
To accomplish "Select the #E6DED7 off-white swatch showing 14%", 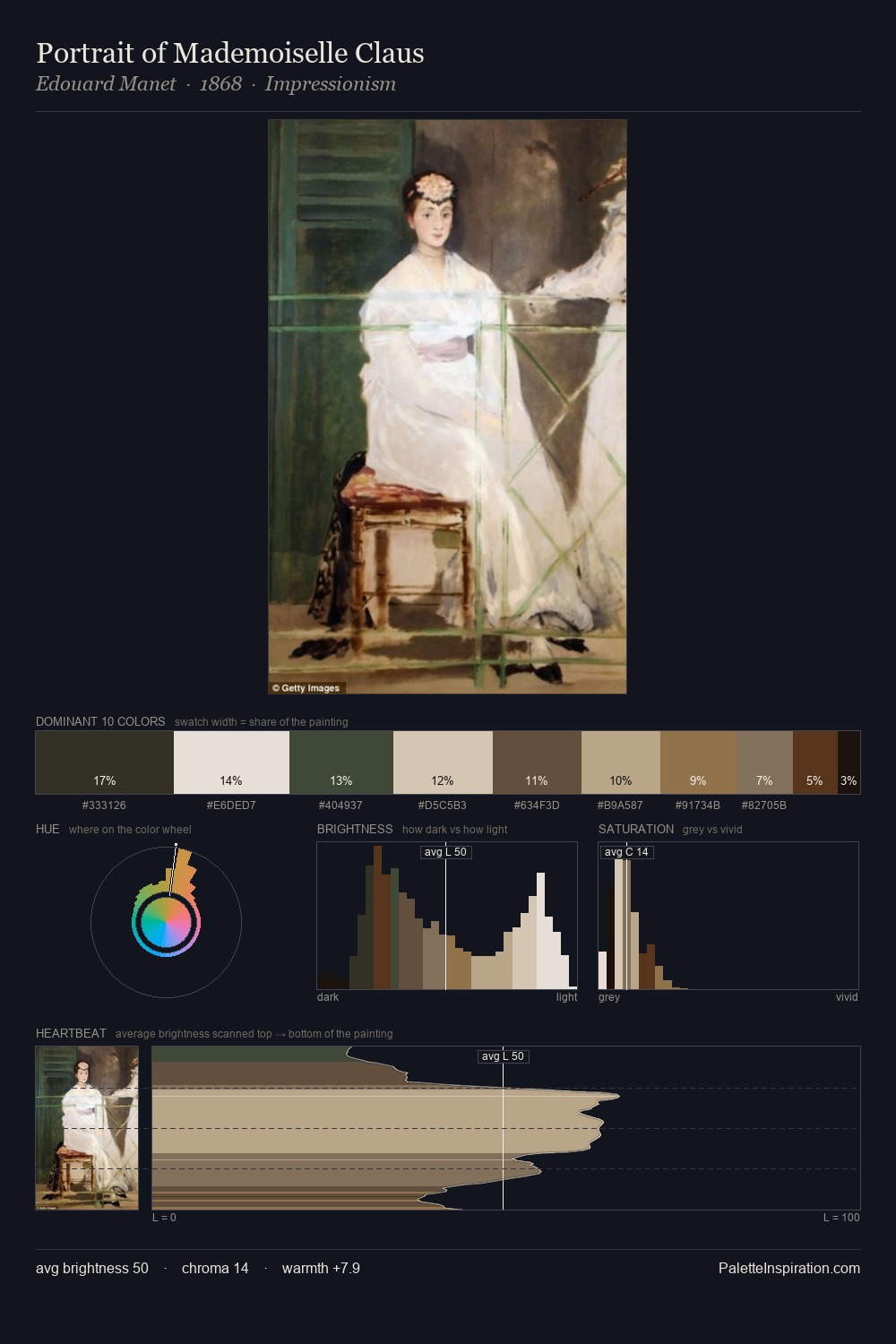I will 231,762.
